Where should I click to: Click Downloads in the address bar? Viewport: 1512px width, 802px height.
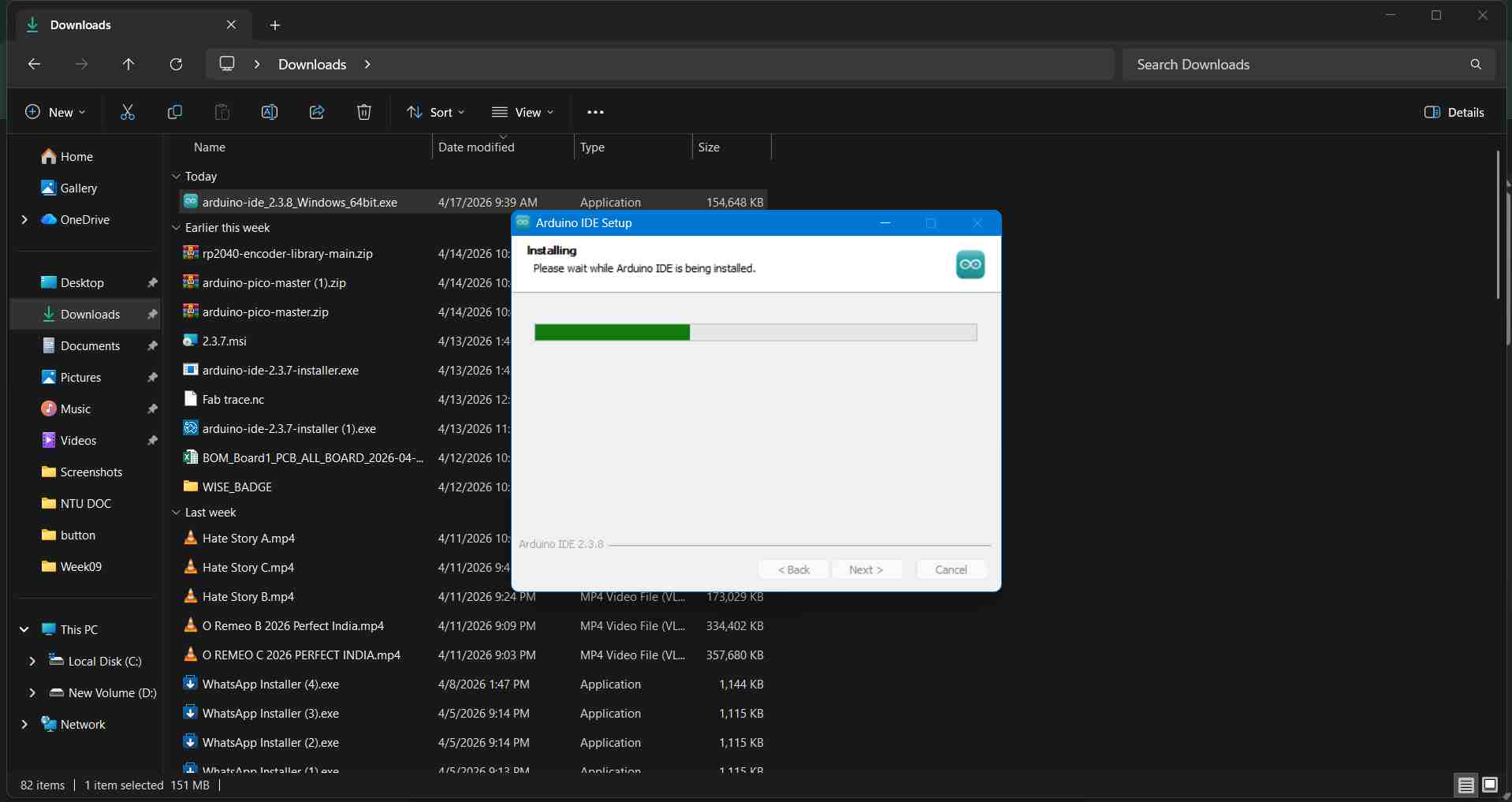(312, 64)
